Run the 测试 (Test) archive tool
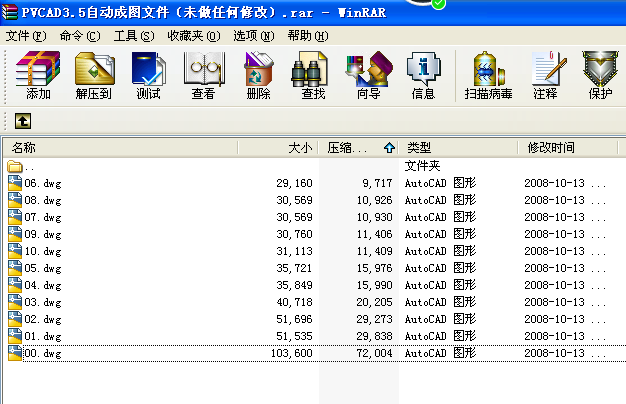The width and height of the screenshot is (626, 404). click(149, 75)
